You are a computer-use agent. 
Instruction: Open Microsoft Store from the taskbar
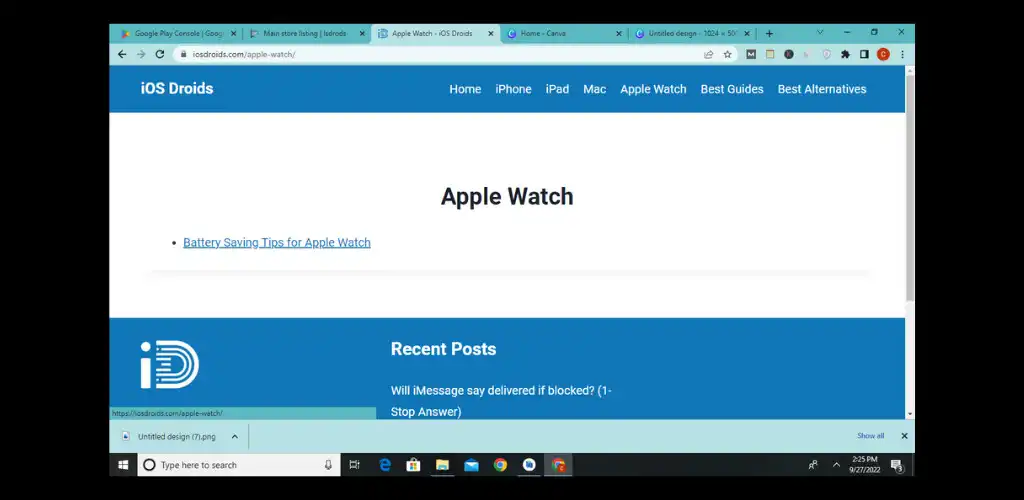click(x=413, y=465)
